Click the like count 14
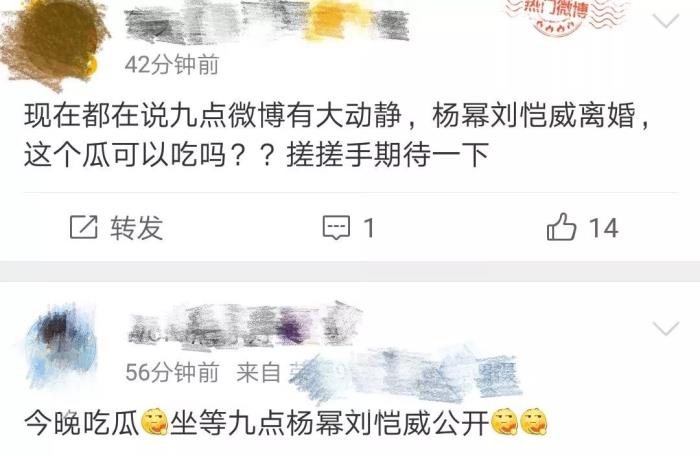 coord(604,228)
